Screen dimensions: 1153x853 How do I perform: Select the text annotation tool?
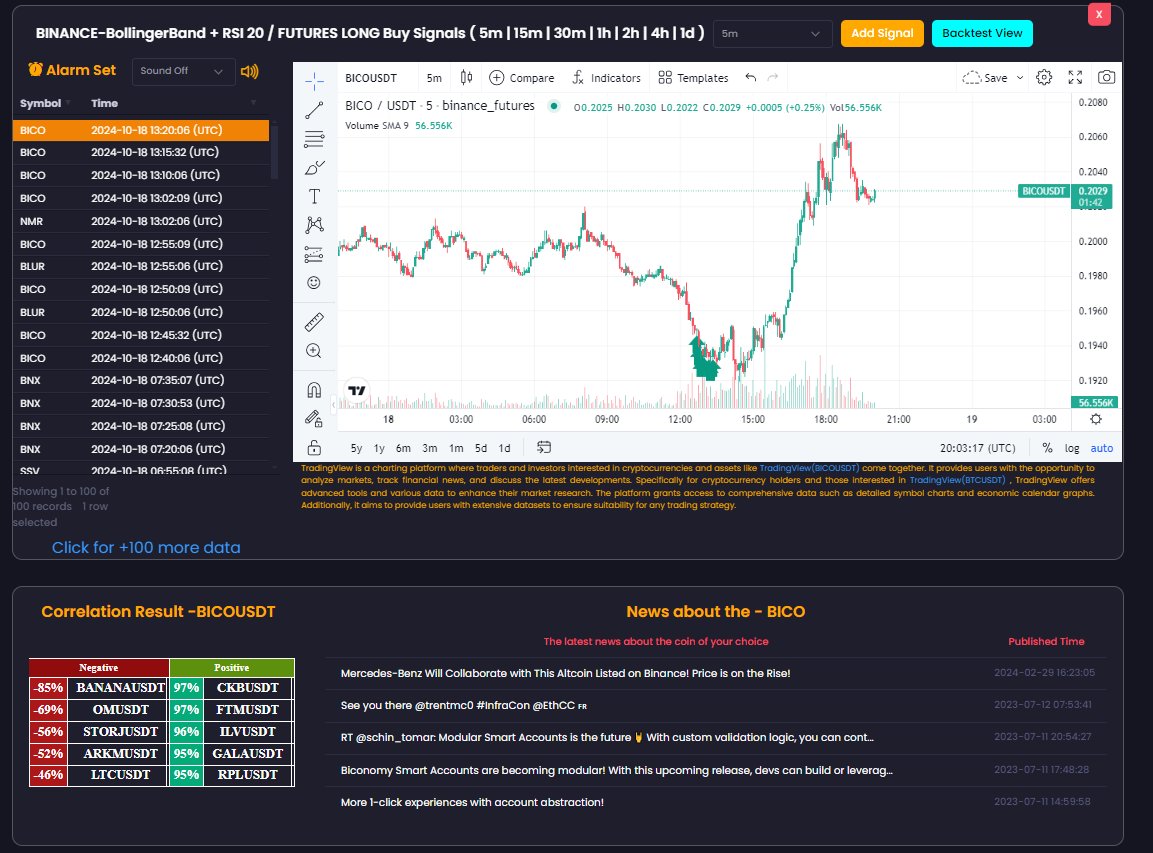[314, 196]
